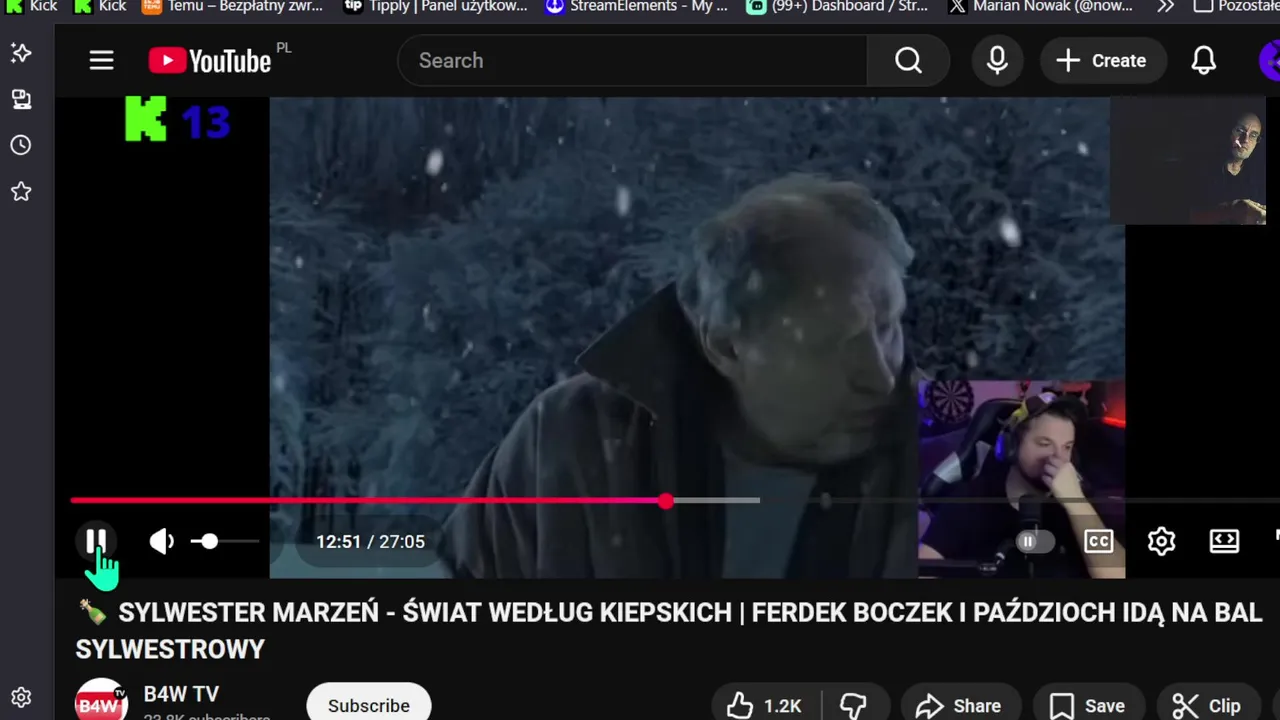
Task: Dislike the video with thumbs down
Action: click(x=853, y=705)
